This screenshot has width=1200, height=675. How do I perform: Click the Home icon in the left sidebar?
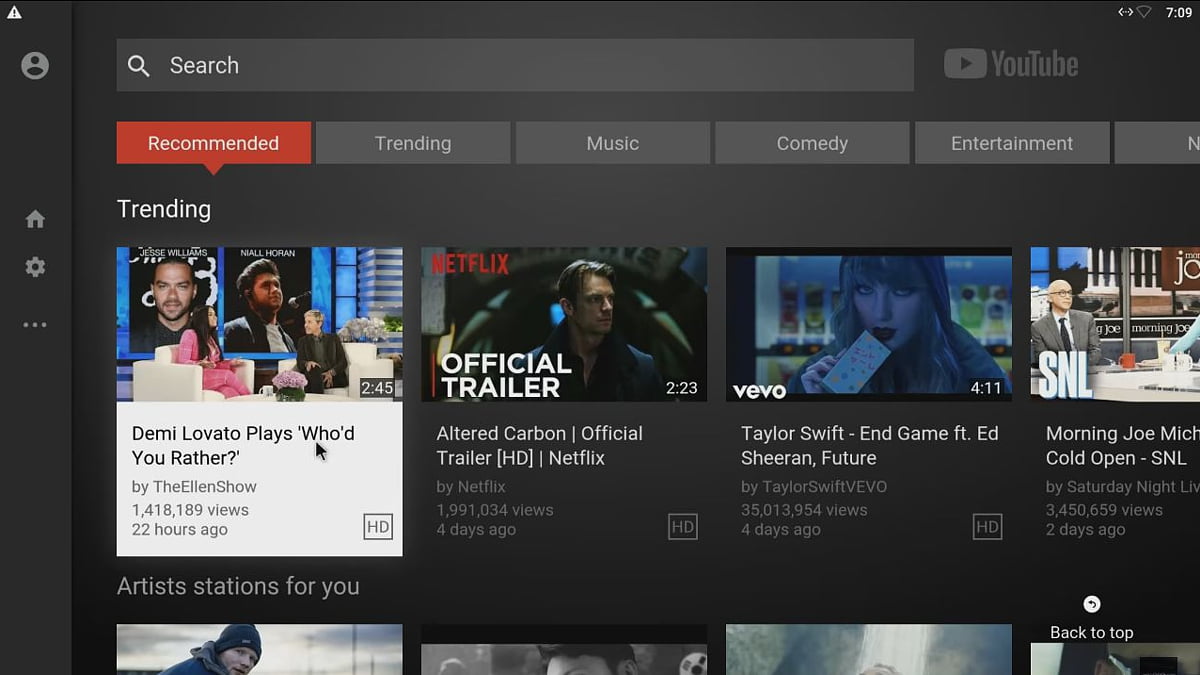35,218
